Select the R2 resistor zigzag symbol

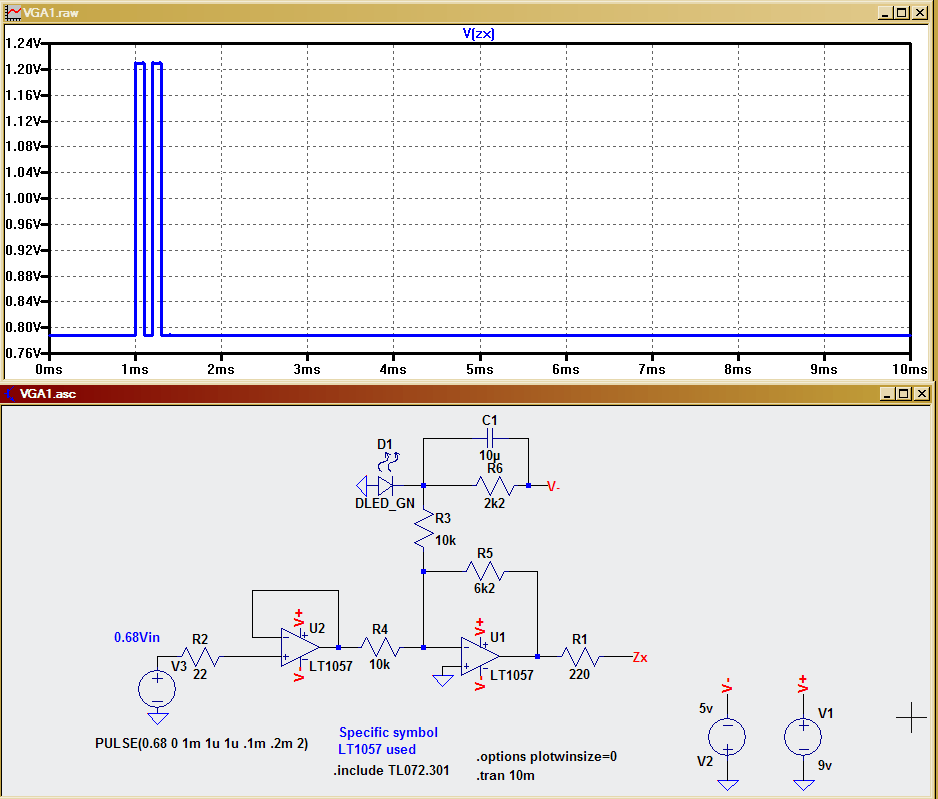(x=200, y=657)
